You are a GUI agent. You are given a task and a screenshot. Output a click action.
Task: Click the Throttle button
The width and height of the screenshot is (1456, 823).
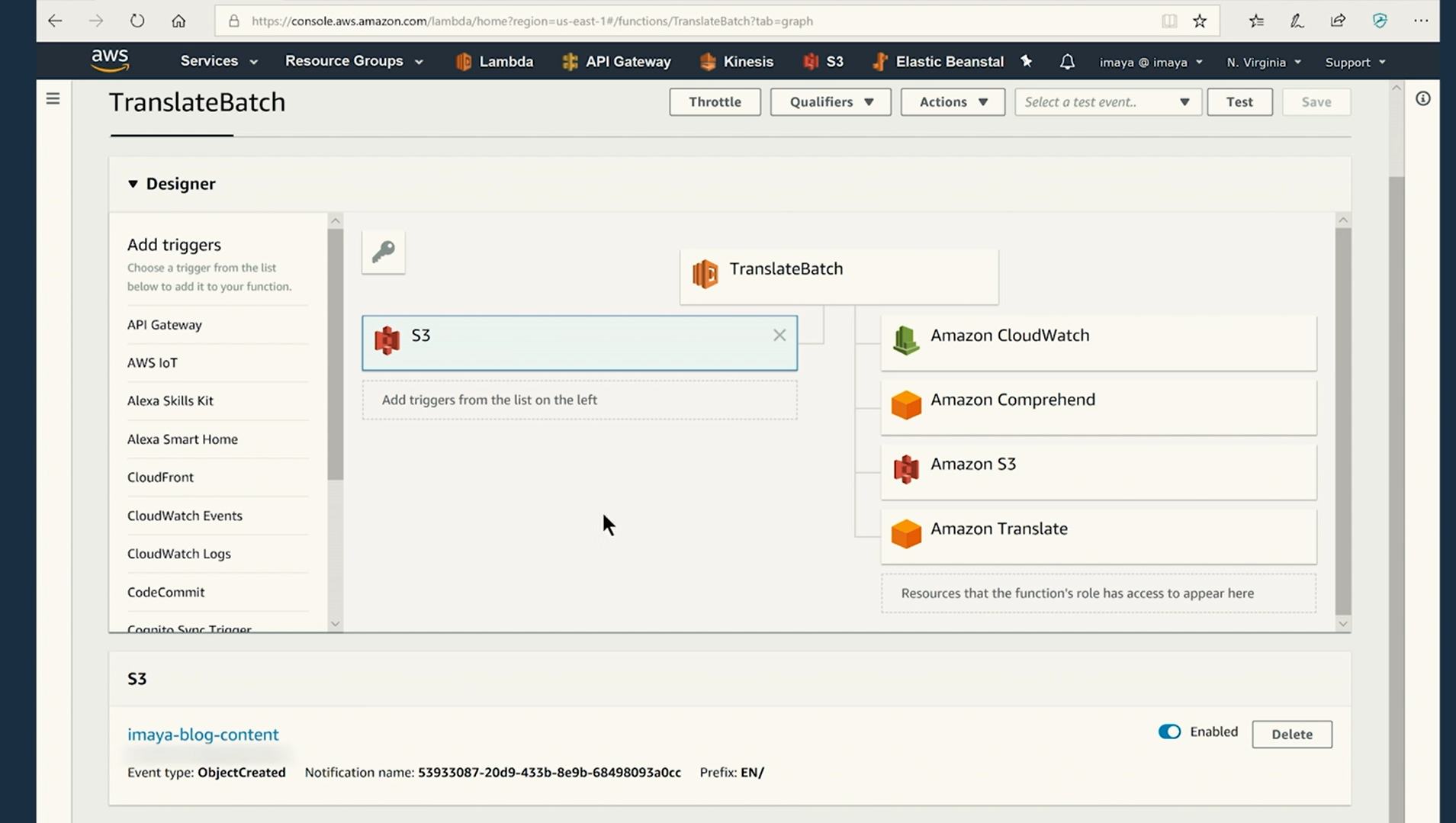point(715,101)
